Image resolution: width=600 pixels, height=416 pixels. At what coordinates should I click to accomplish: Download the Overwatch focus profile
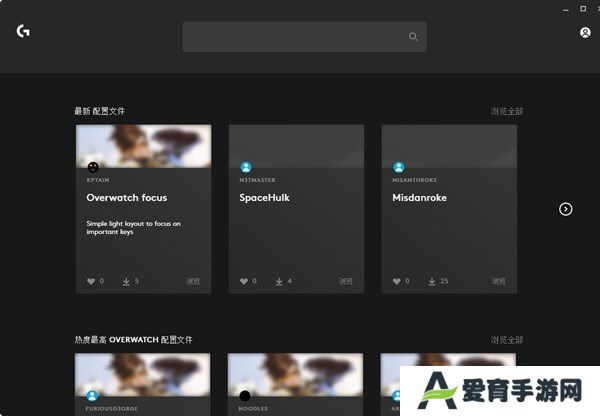[x=126, y=282]
